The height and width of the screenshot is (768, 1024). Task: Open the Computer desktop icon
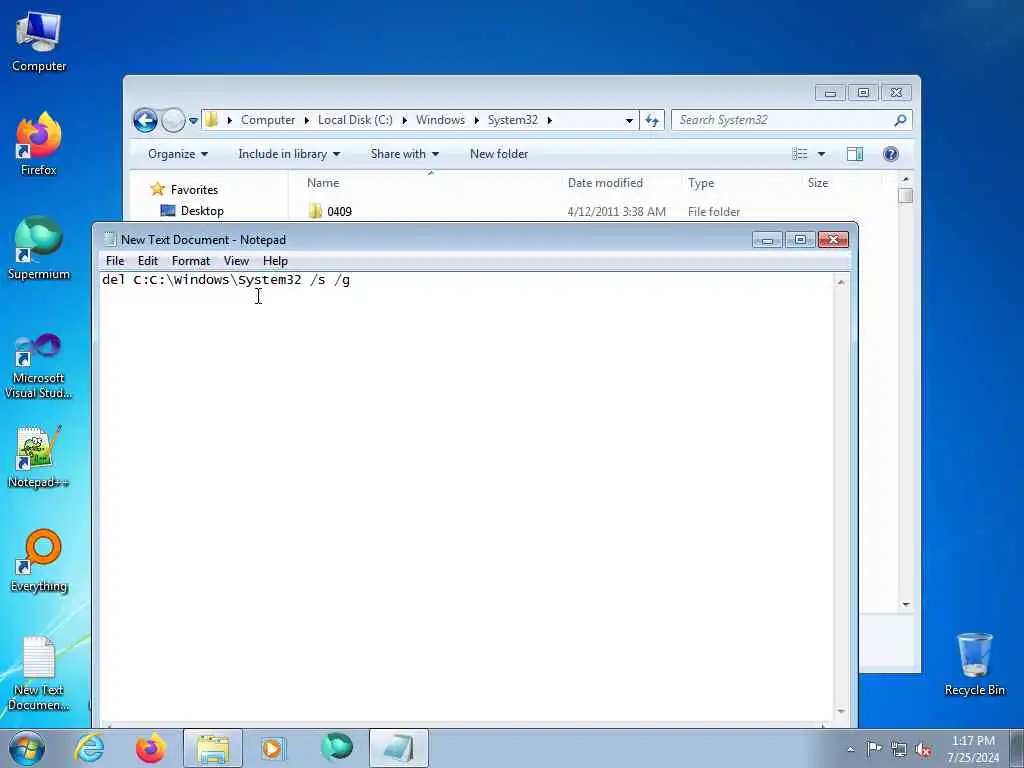click(x=39, y=40)
